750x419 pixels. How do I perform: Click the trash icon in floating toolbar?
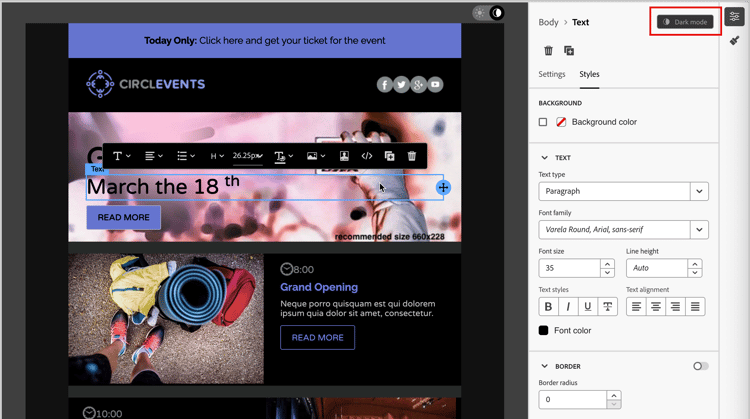pos(411,156)
